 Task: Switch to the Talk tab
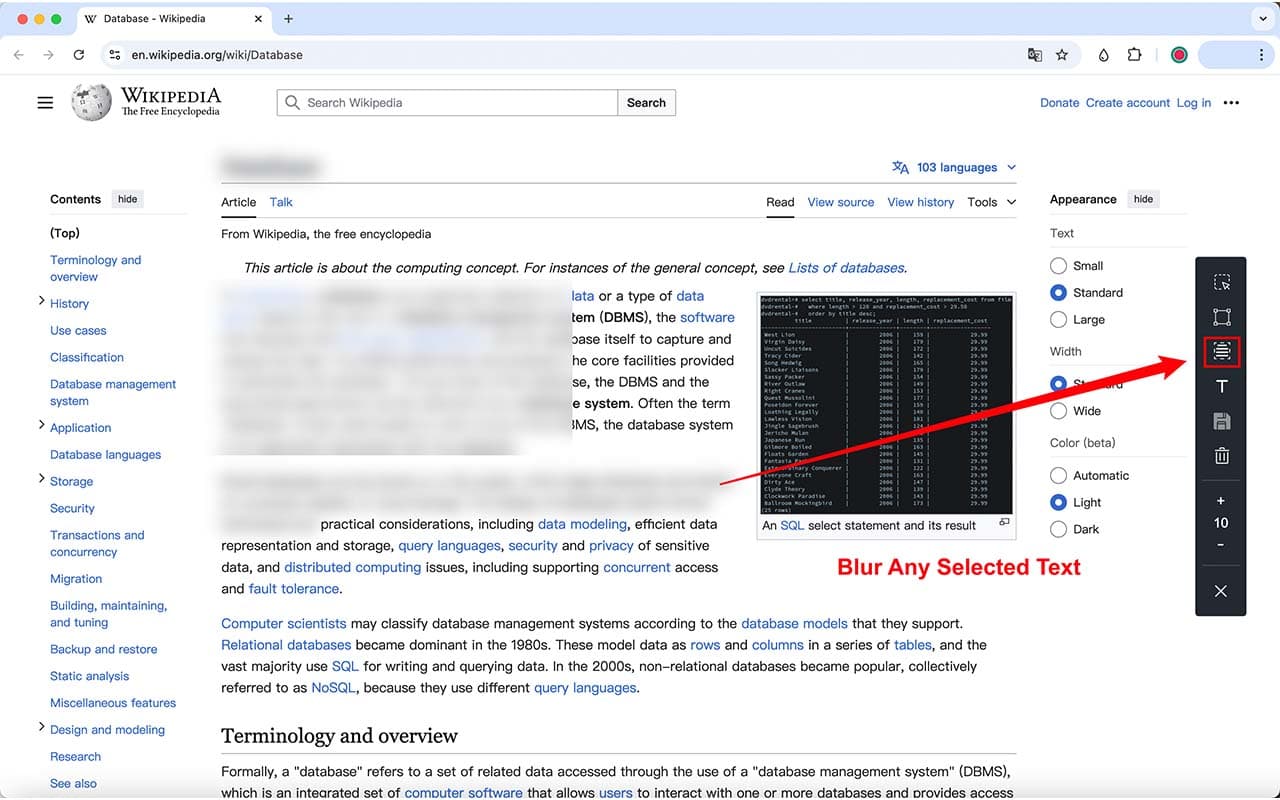(x=281, y=202)
